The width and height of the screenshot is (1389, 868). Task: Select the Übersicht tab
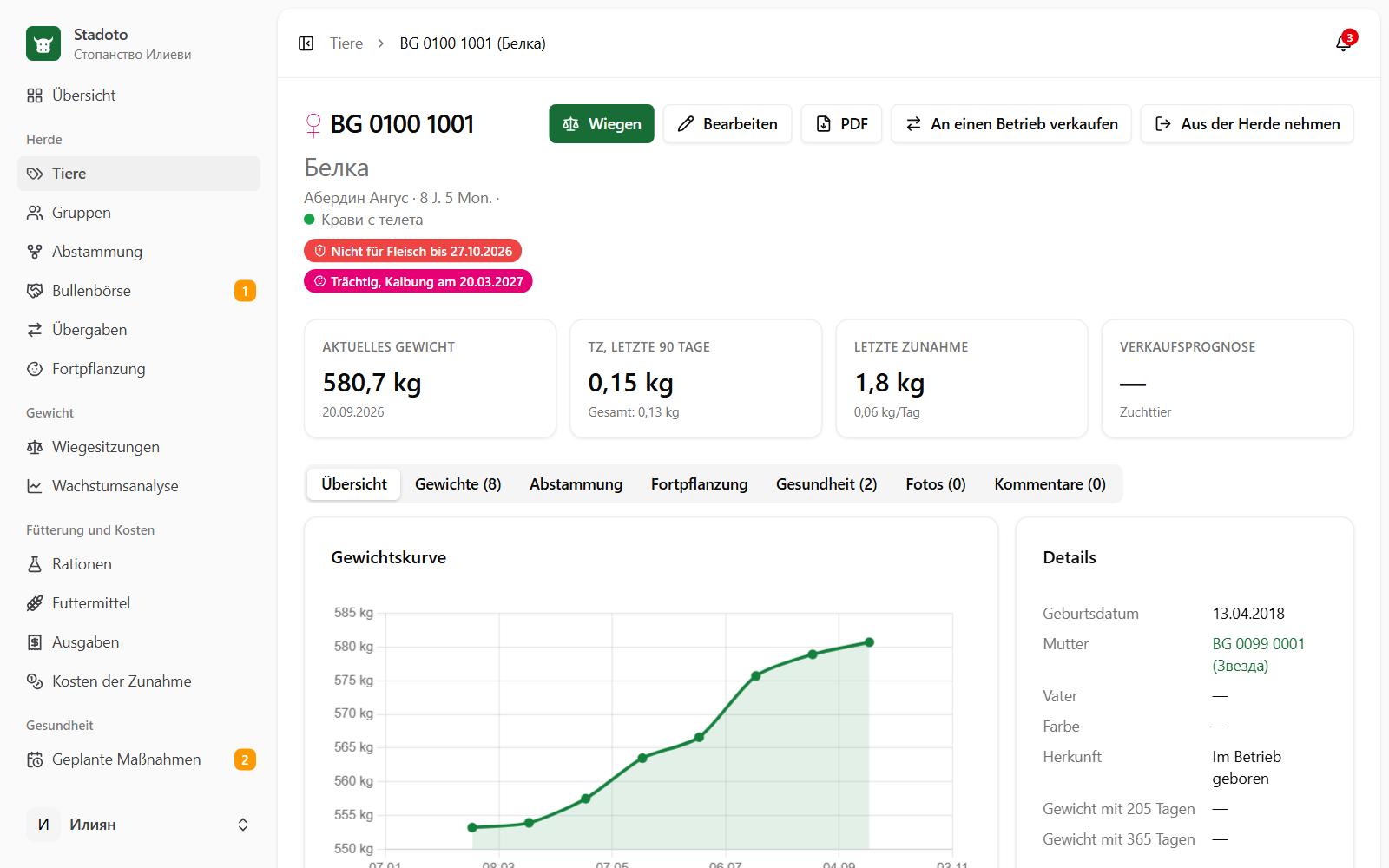point(354,484)
